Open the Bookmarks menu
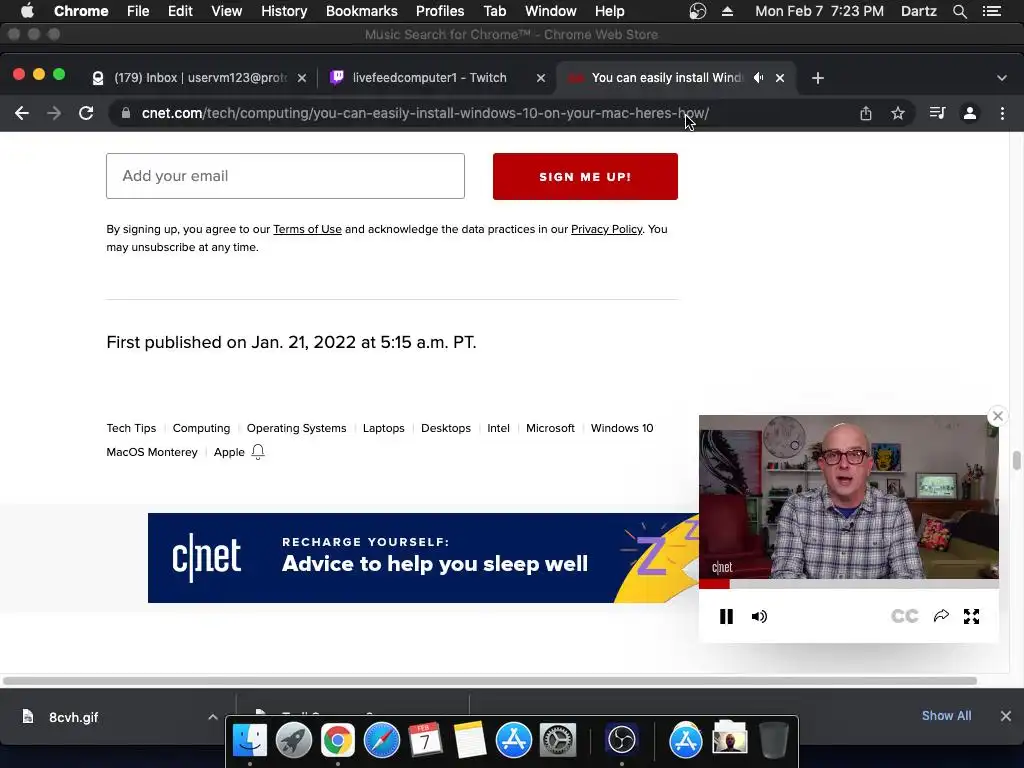Image resolution: width=1024 pixels, height=768 pixels. click(x=362, y=11)
